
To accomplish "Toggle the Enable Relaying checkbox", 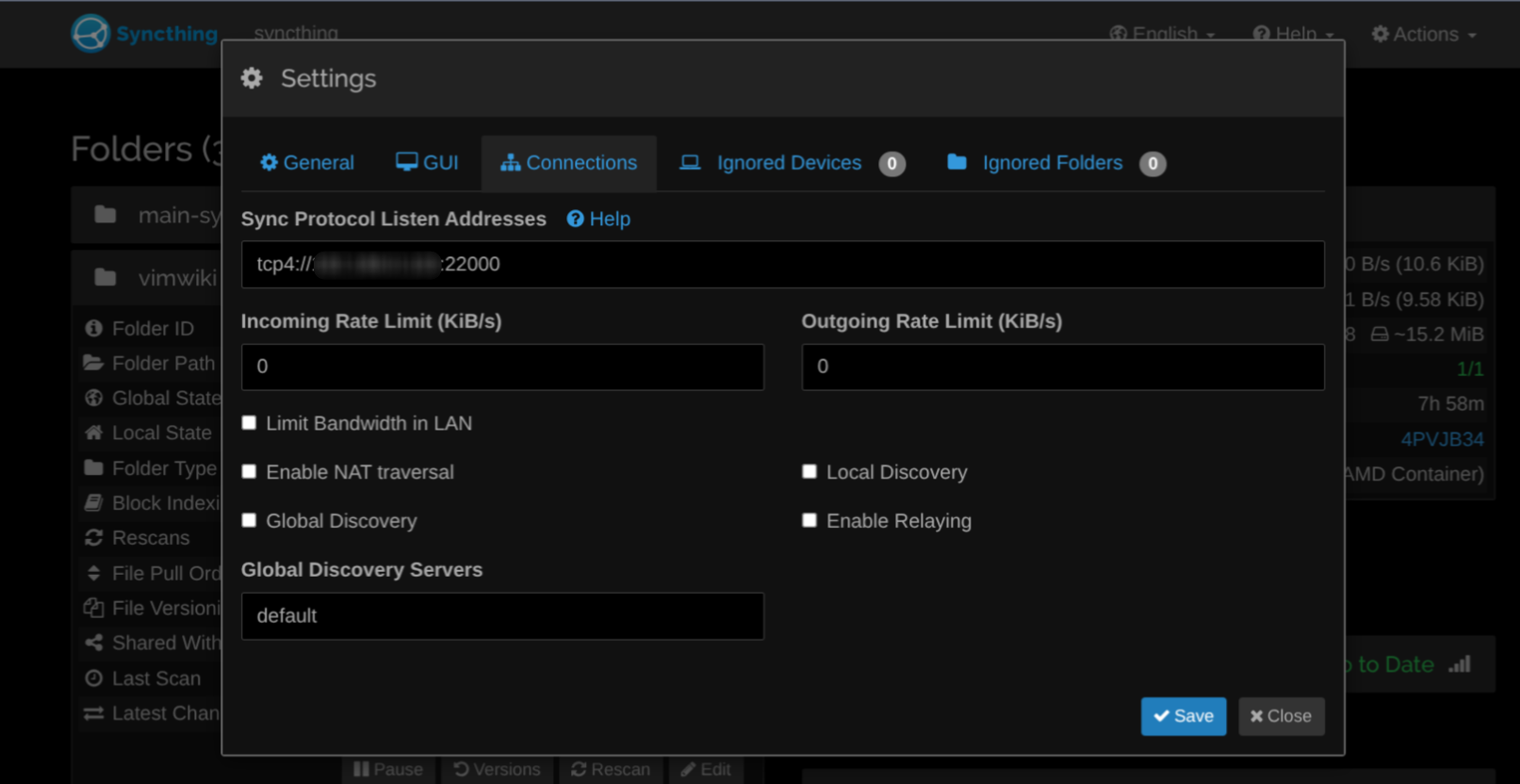I will pyautogui.click(x=809, y=520).
